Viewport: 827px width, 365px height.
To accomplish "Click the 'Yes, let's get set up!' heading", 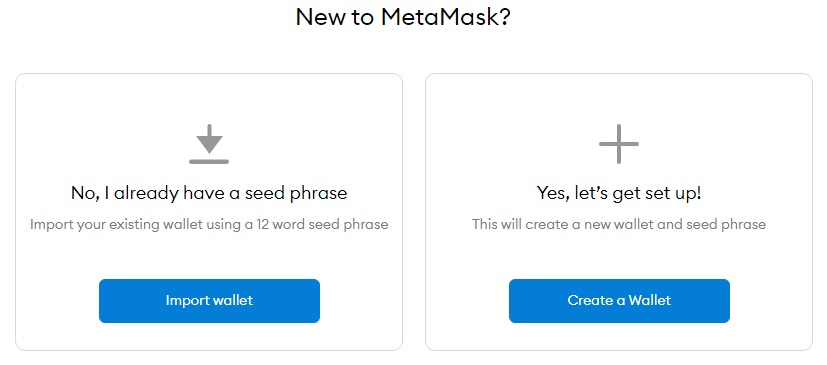I will [x=619, y=193].
